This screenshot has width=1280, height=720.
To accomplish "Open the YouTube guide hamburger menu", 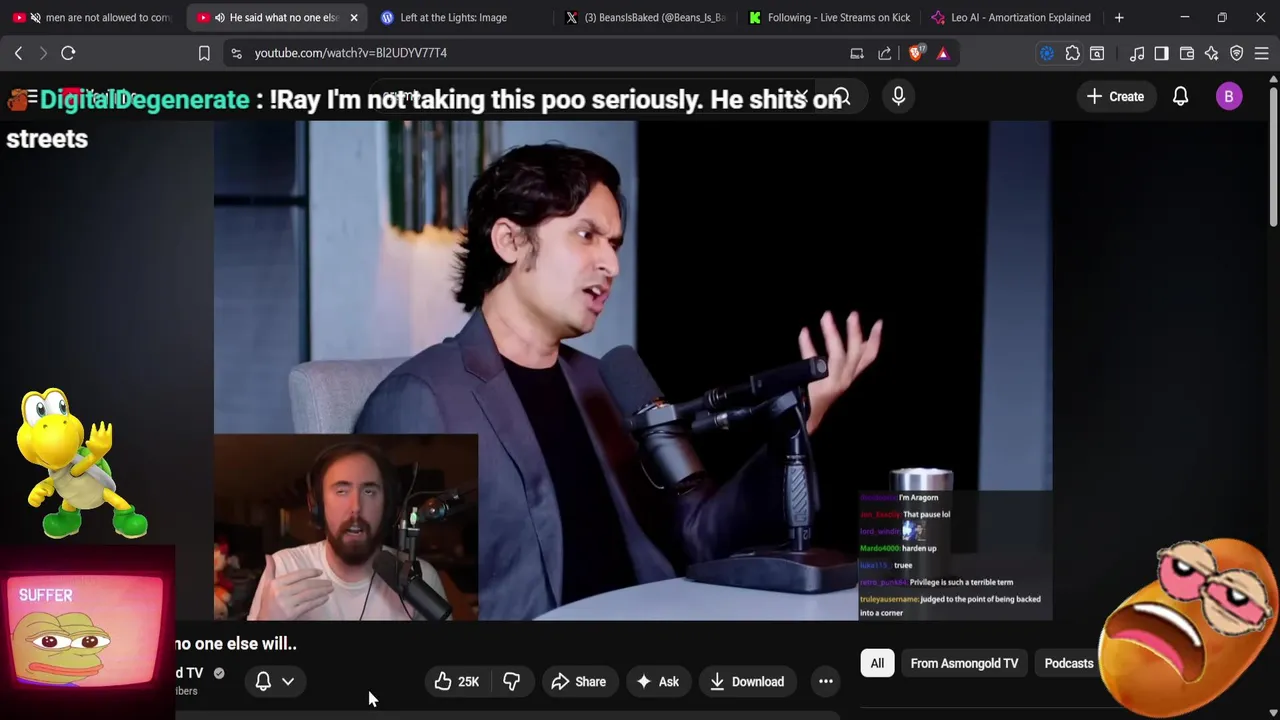I will [30, 97].
